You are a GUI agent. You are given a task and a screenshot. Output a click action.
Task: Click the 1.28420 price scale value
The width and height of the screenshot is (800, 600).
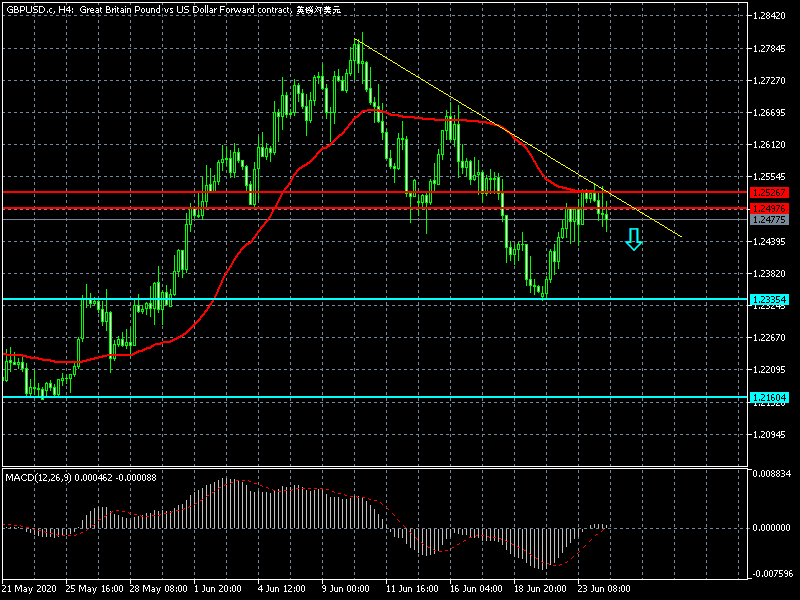tap(773, 16)
